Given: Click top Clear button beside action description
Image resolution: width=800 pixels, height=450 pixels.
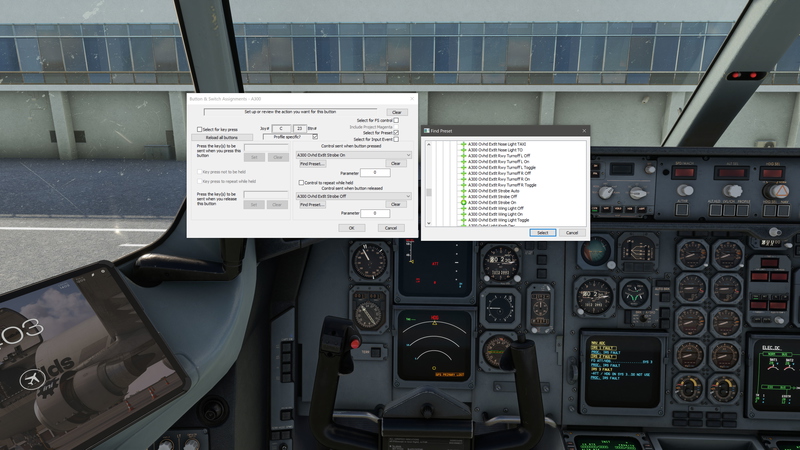Looking at the screenshot, I should click(x=396, y=112).
